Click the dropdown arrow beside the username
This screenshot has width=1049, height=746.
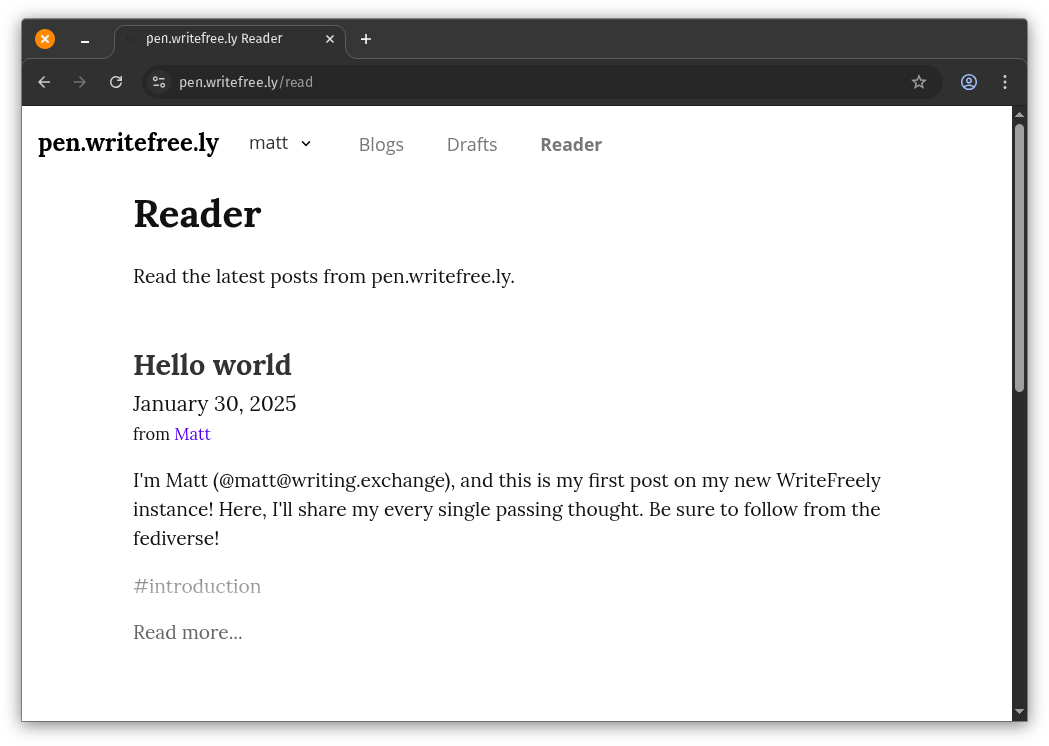coord(305,145)
